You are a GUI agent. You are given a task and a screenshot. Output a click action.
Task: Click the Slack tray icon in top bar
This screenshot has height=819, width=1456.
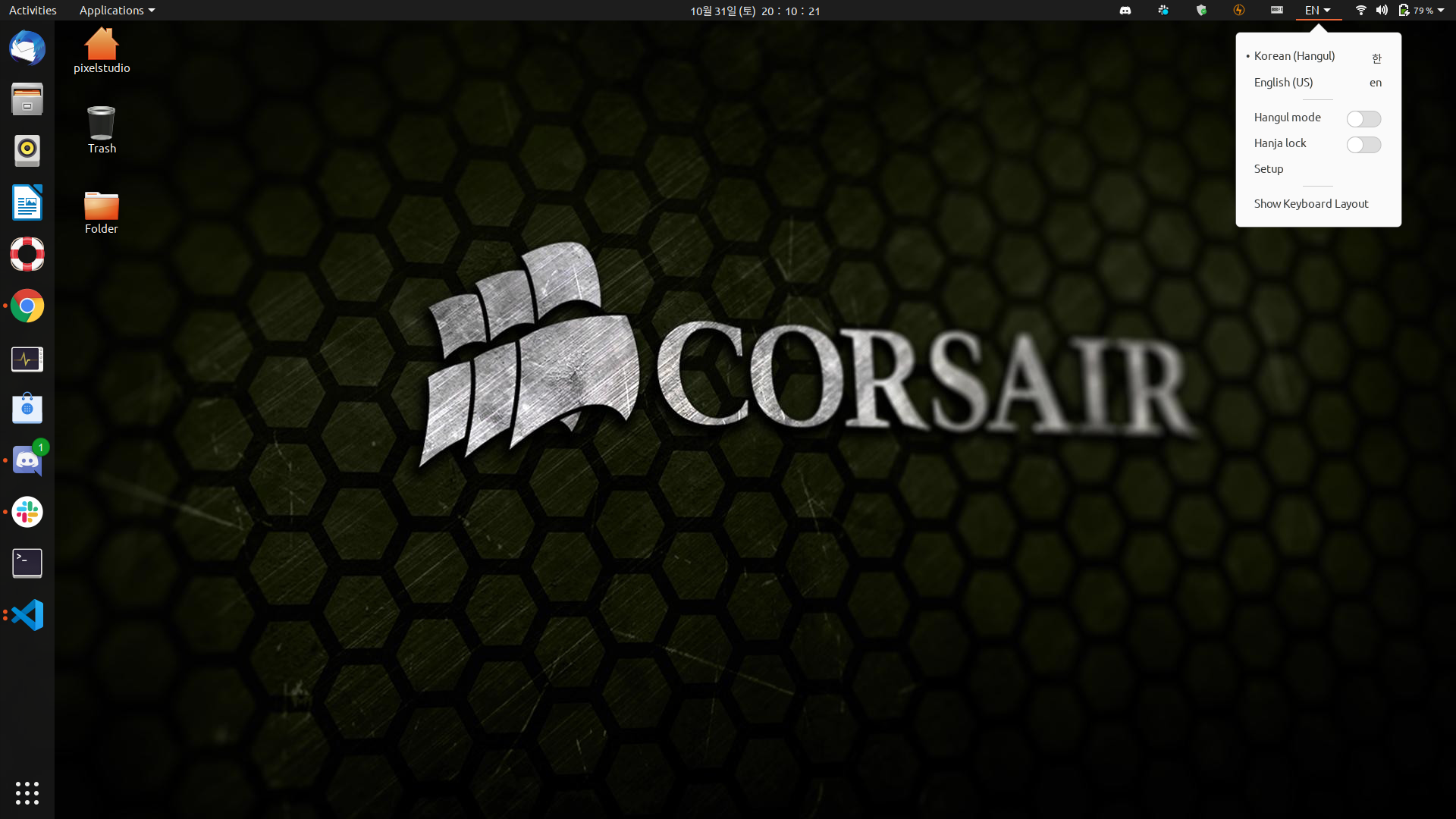(x=1163, y=11)
